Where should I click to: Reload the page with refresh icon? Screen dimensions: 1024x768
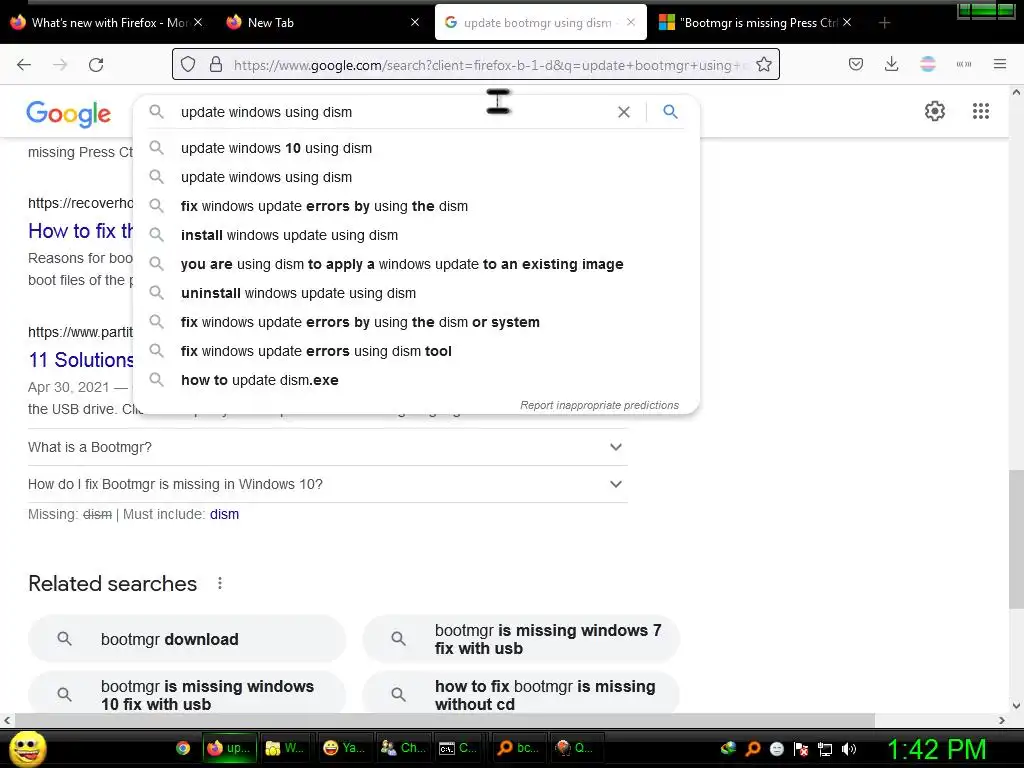pos(96,64)
